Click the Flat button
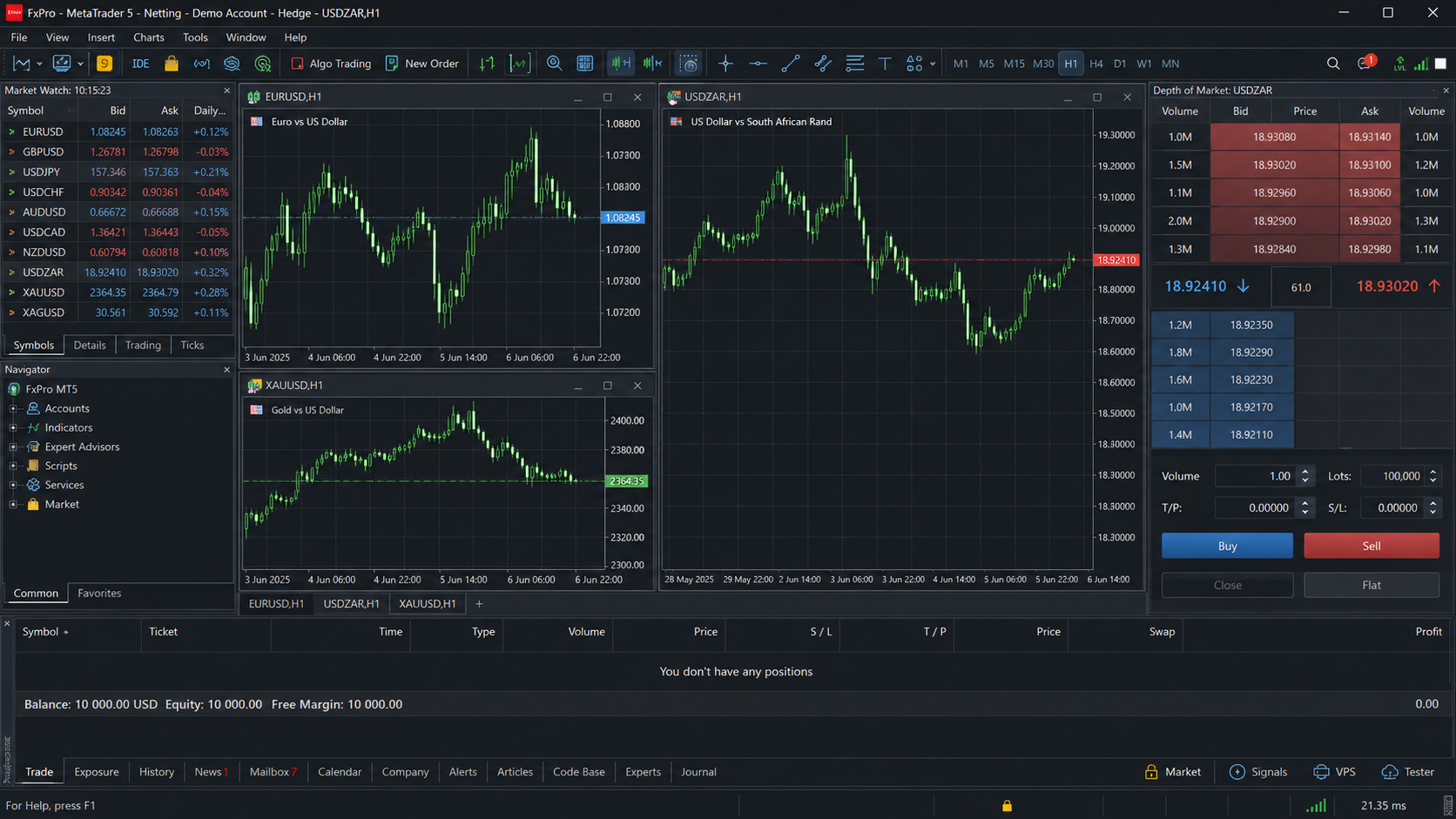 point(1372,585)
